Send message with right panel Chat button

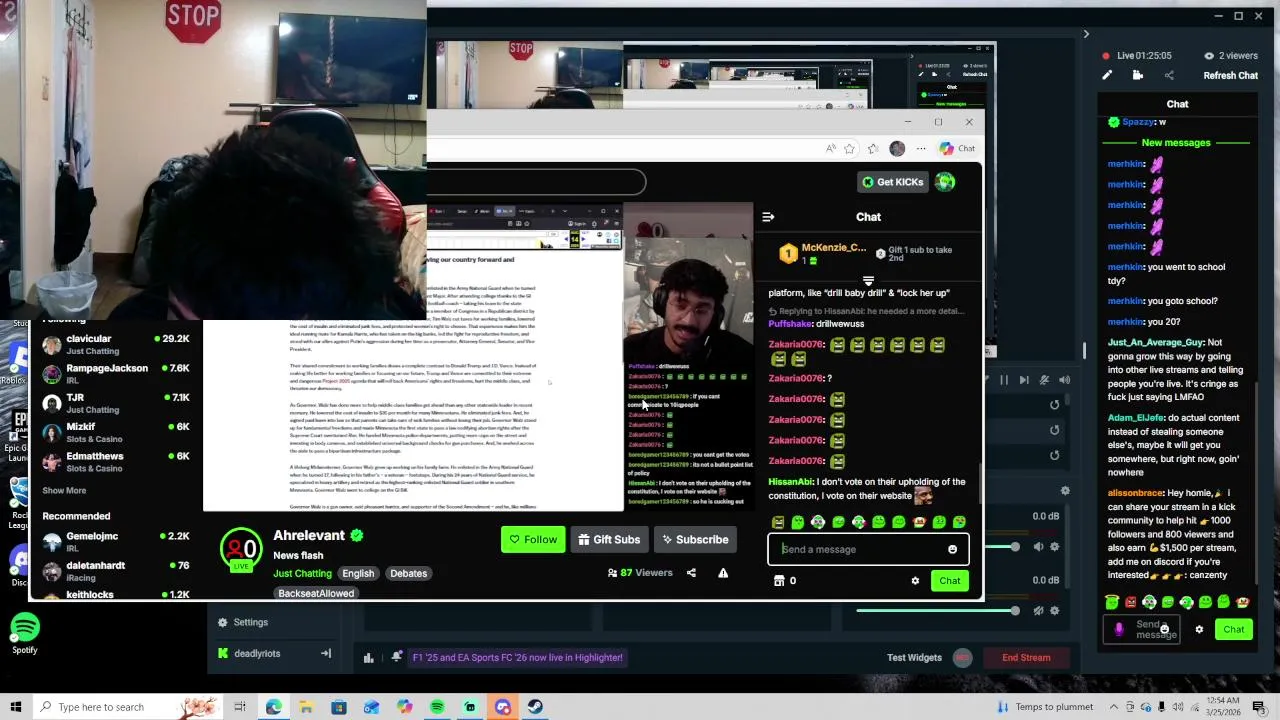click(1234, 629)
